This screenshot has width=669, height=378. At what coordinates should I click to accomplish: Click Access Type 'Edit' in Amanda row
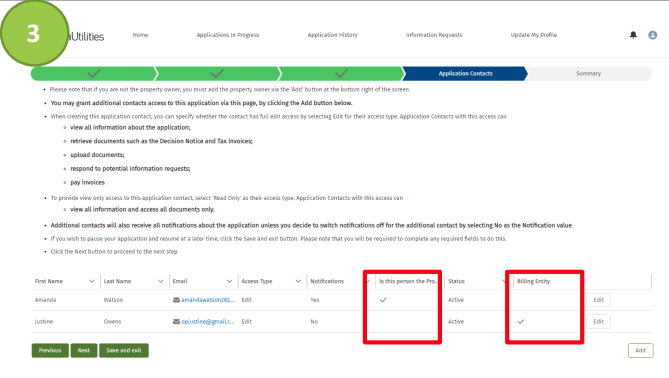click(247, 300)
